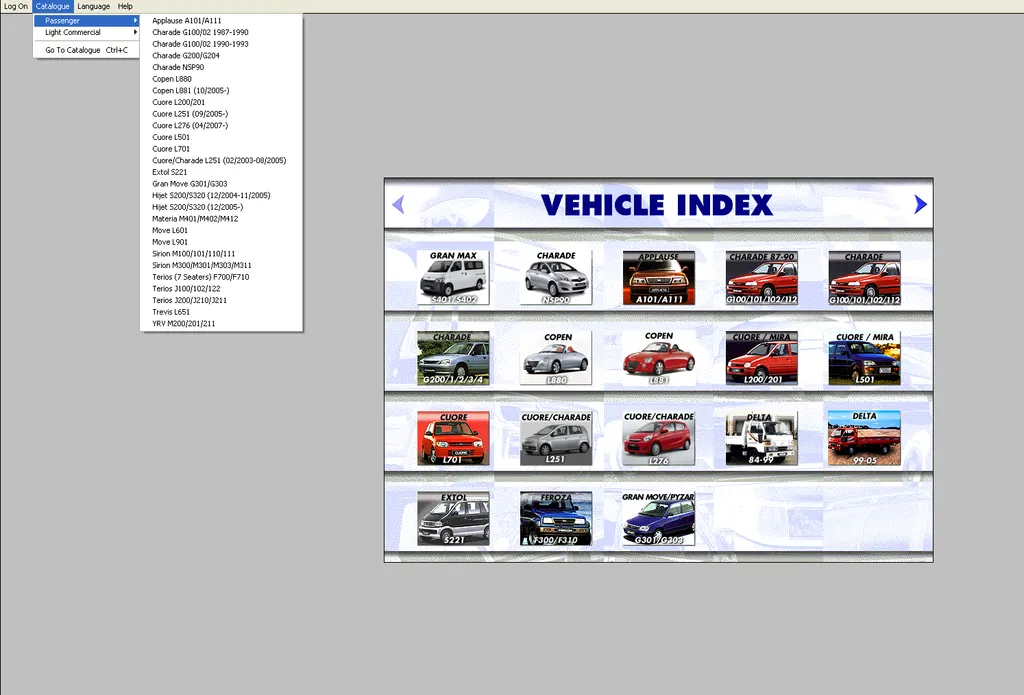Pick Copen L881 (10/2005-) menu entry
This screenshot has width=1024, height=695.
221,91
